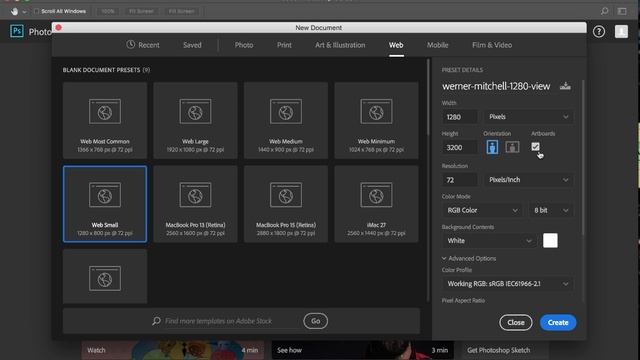Open the help question mark icon
The height and width of the screenshot is (360, 640).
[599, 31]
